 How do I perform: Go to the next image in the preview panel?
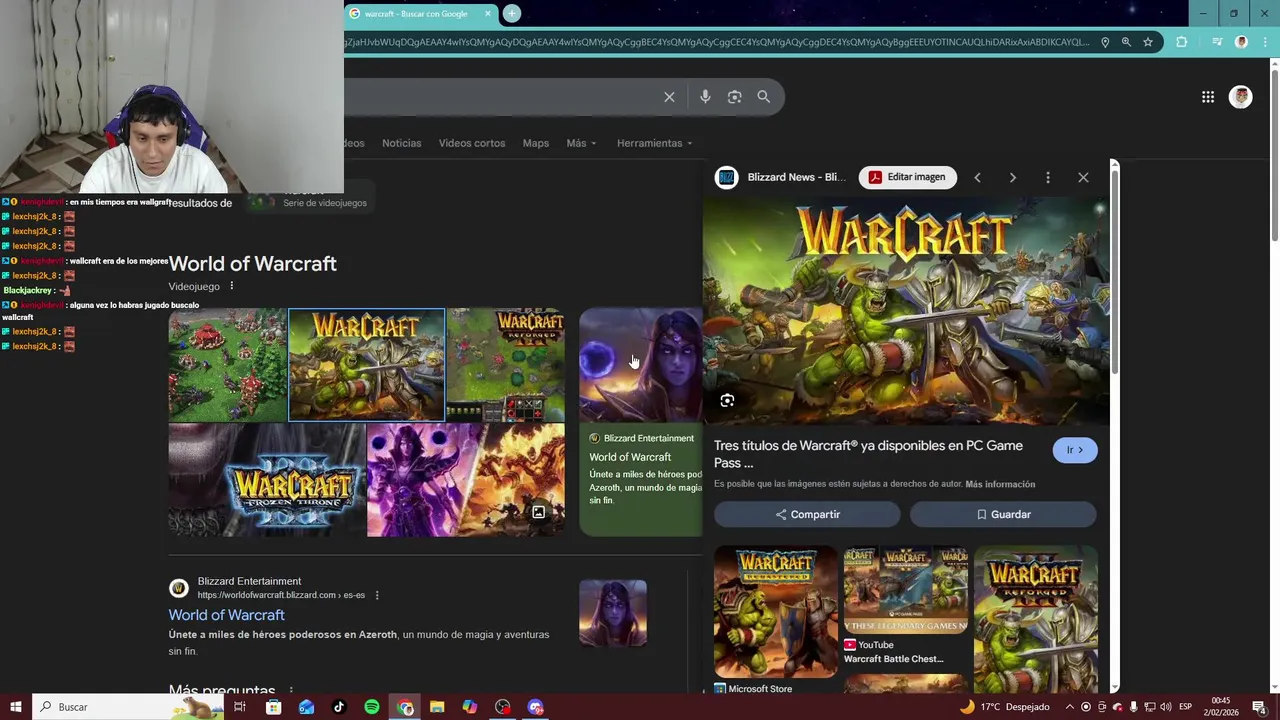(1012, 177)
